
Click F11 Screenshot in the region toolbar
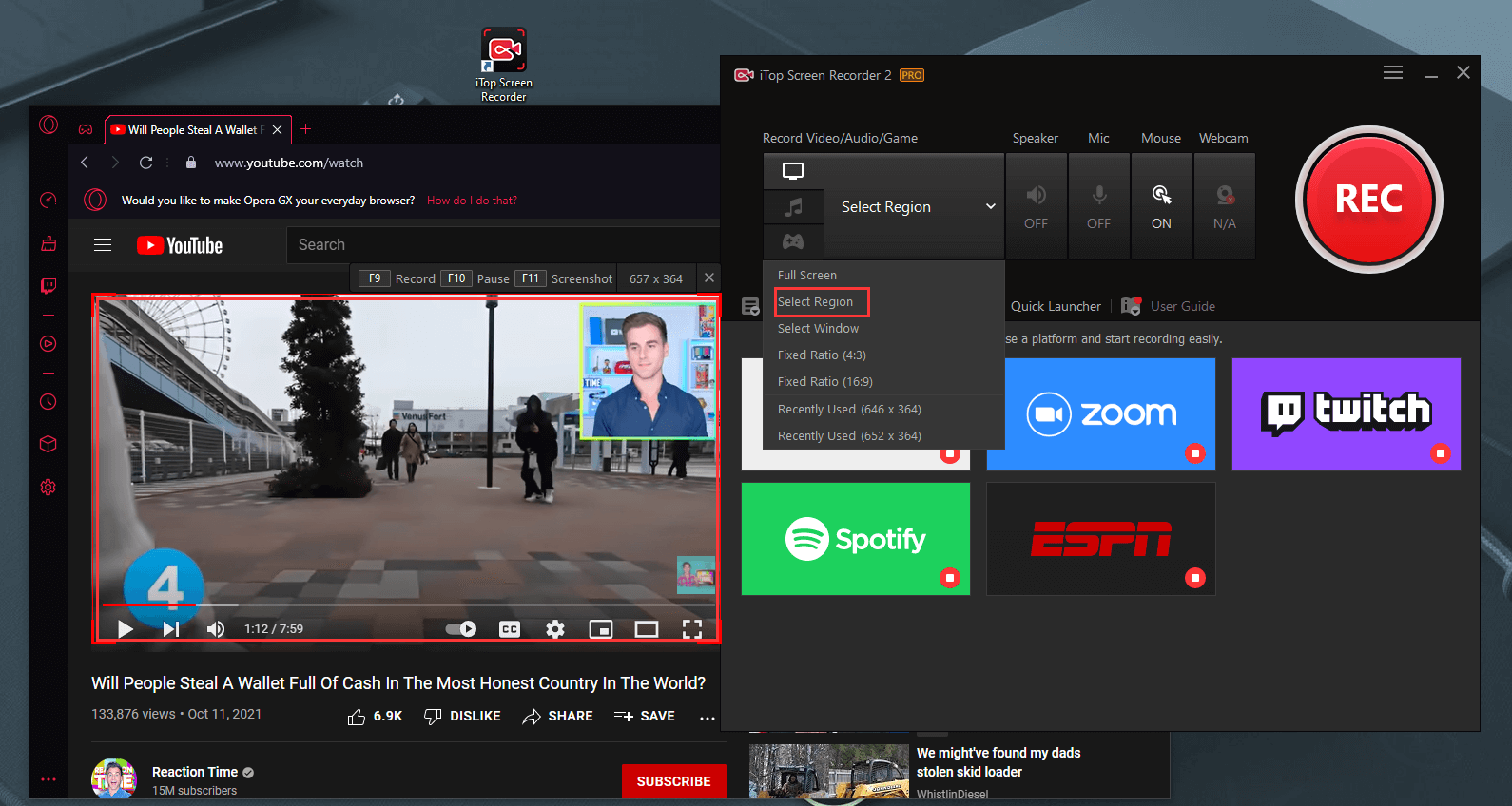[x=565, y=278]
